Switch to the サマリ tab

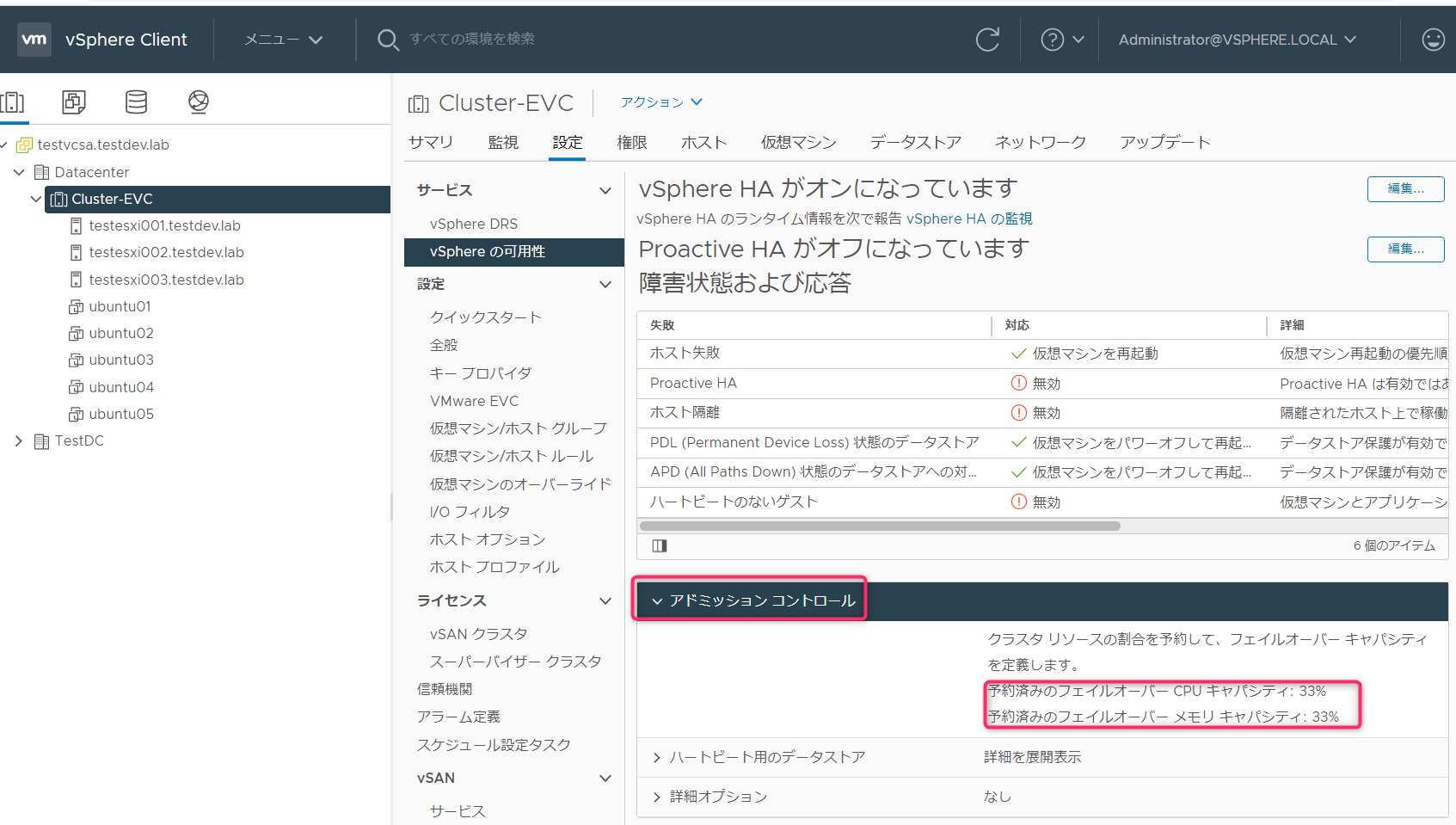(x=431, y=142)
